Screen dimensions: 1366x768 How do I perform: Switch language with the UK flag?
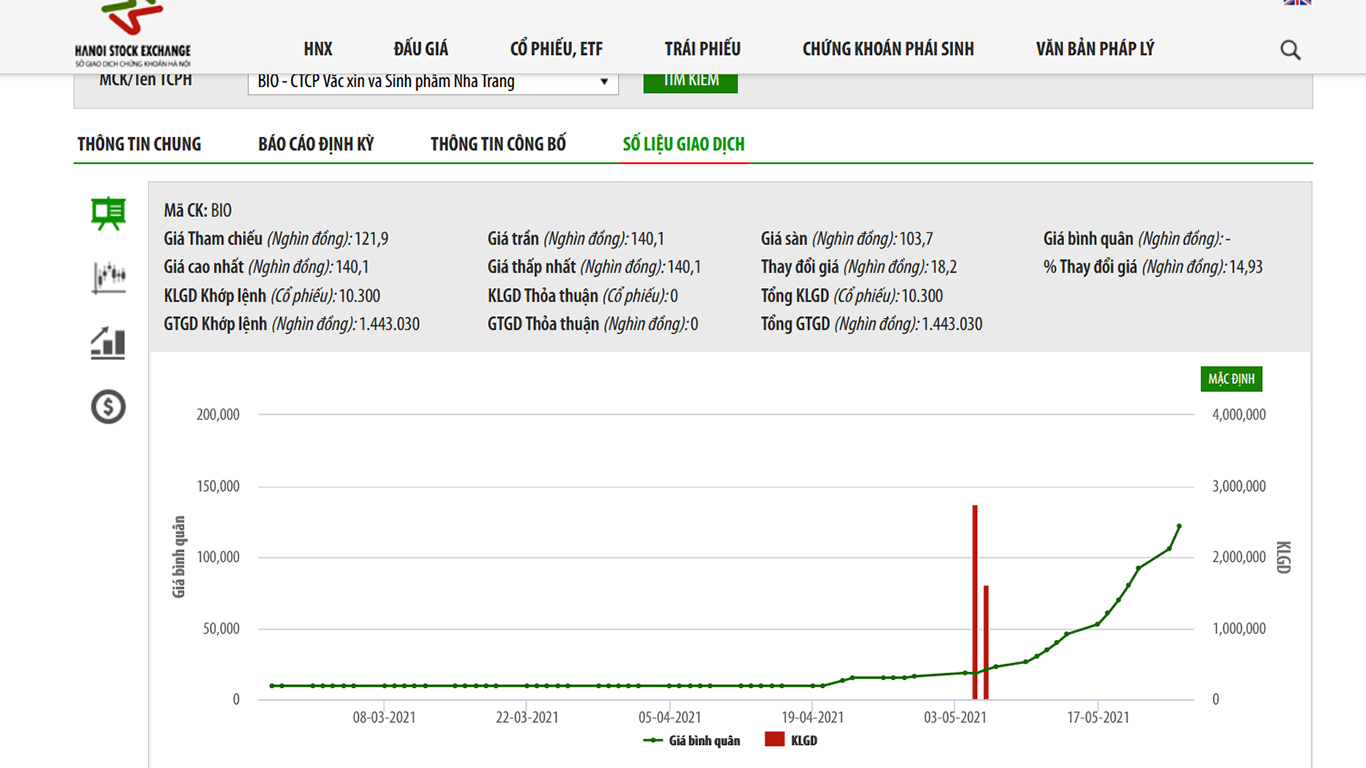(1297, 3)
